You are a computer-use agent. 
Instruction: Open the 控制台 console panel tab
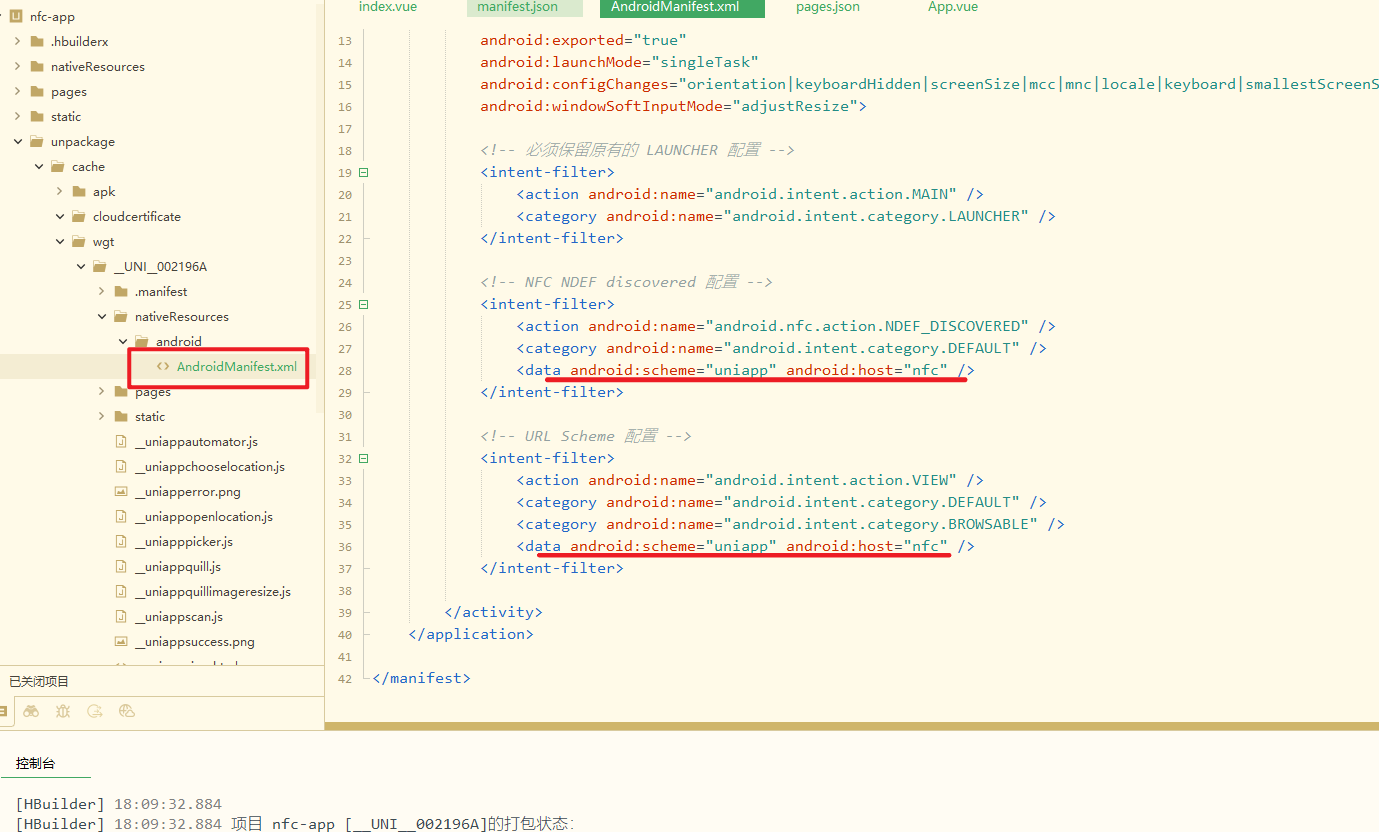pyautogui.click(x=35, y=763)
